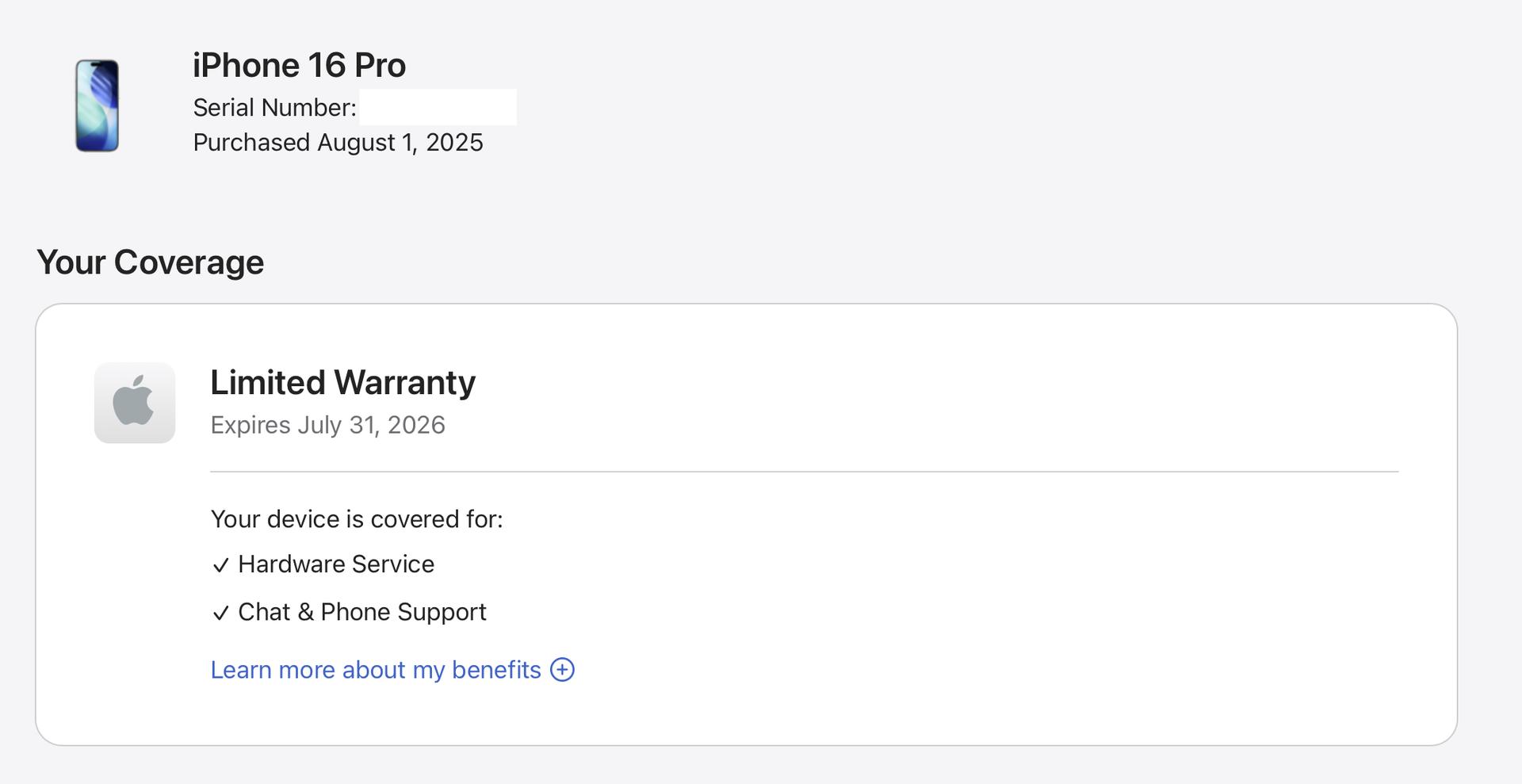Click empty space inside the coverage card
Image resolution: width=1522 pixels, height=784 pixels.
click(x=1031, y=602)
